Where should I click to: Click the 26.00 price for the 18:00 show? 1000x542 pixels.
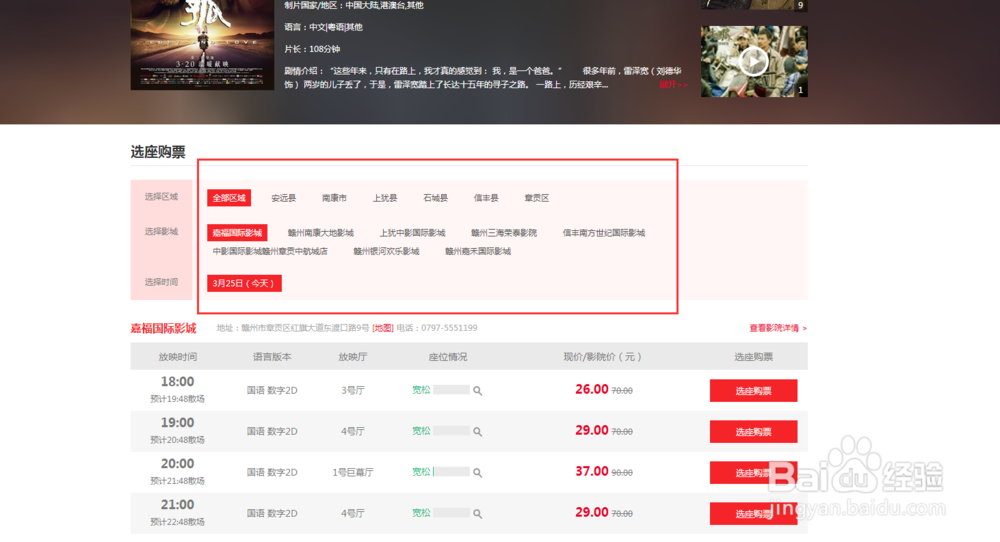click(592, 389)
